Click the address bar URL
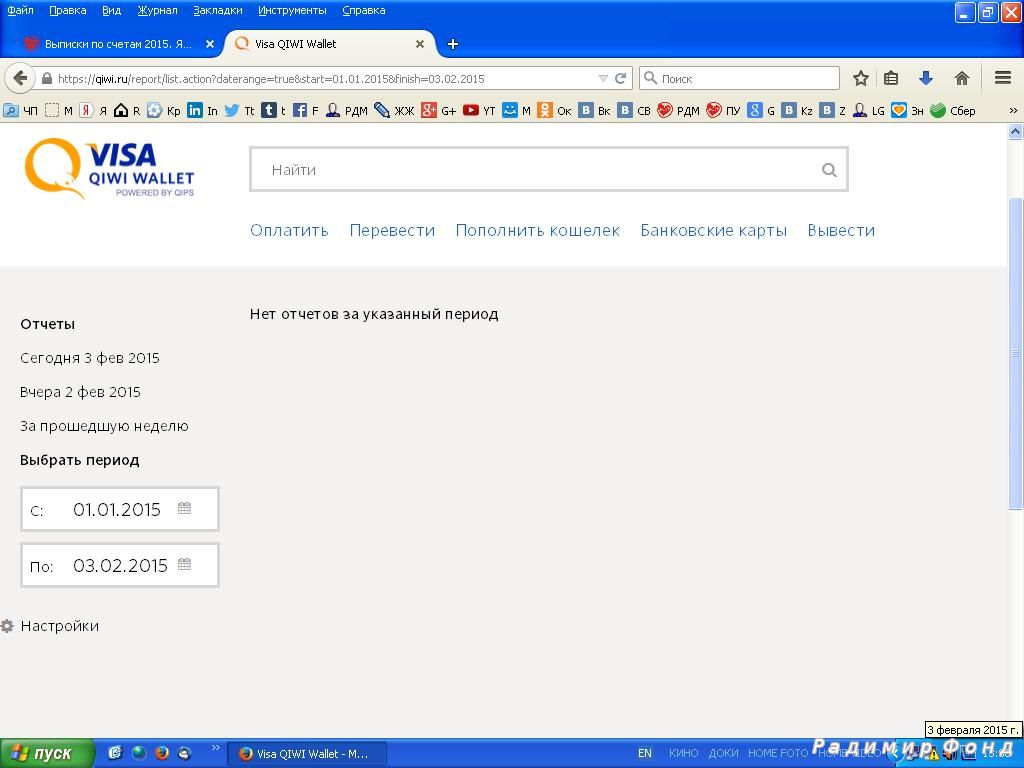Viewport: 1024px width, 768px height. pyautogui.click(x=270, y=79)
